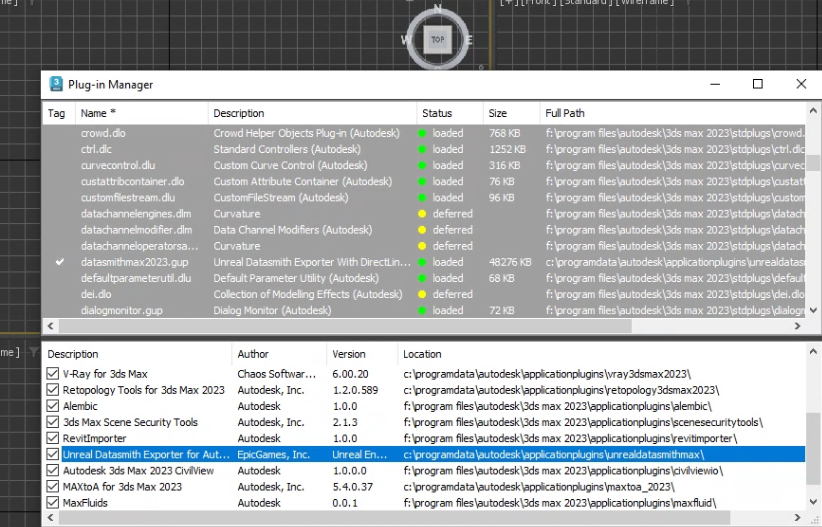The height and width of the screenshot is (527, 822).
Task: Select the MAXtoA for 3ds Max 2023 entry
Action: tap(424, 487)
